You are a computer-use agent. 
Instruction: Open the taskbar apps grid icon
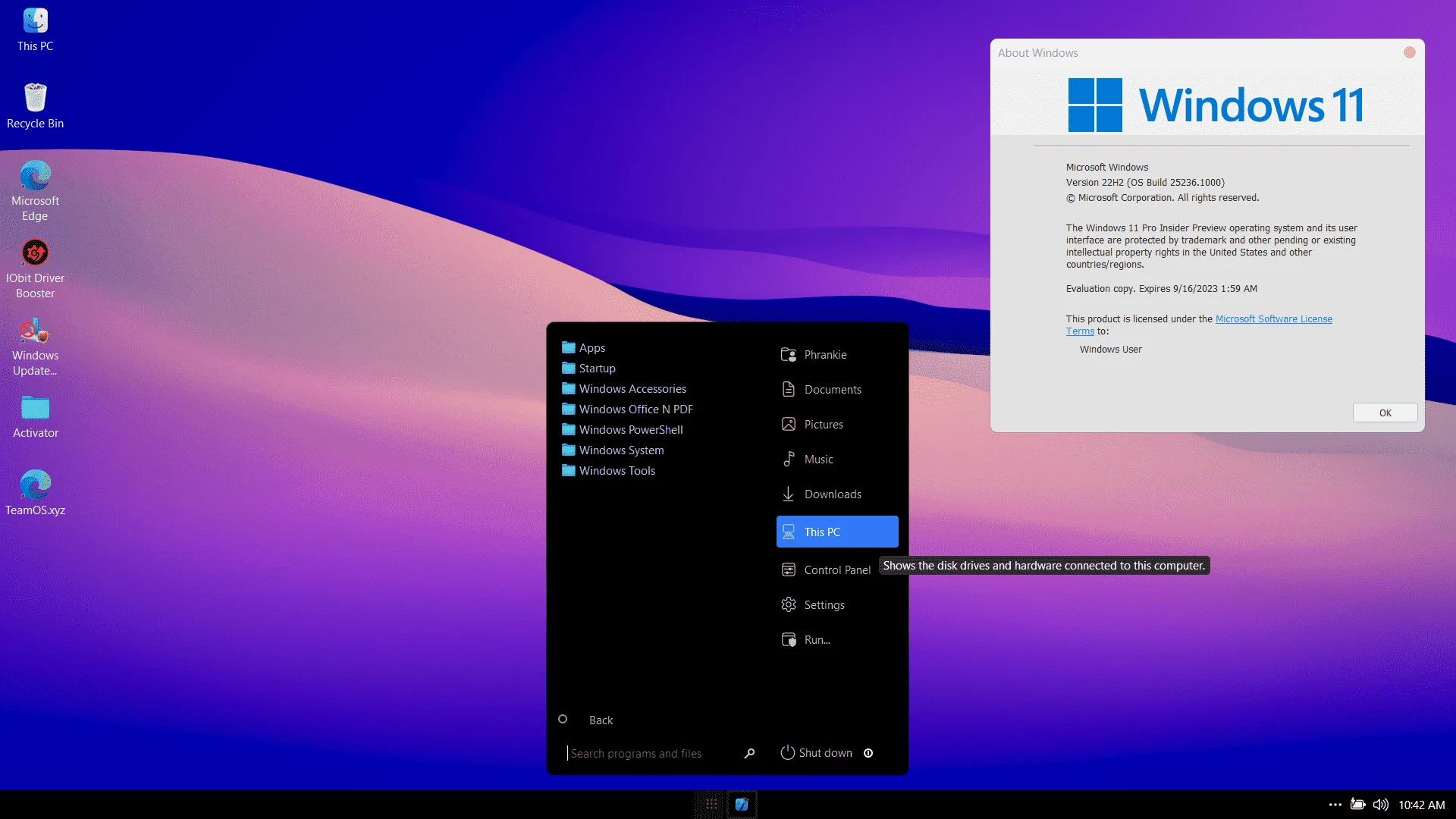711,805
